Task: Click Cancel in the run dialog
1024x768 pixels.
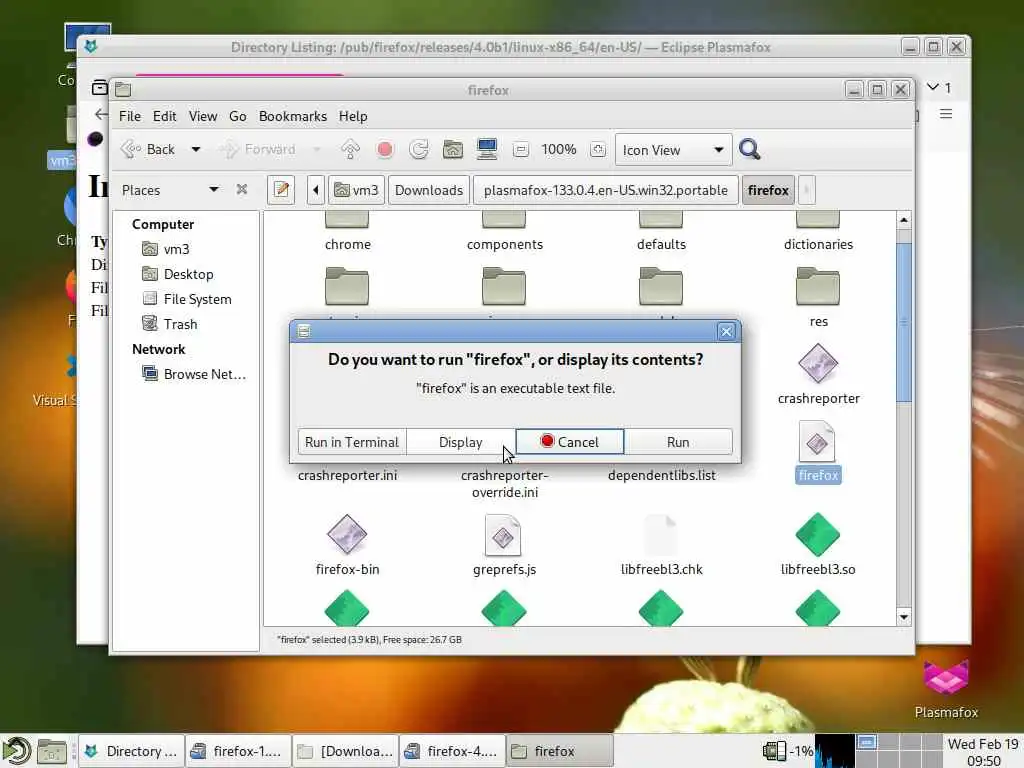Action: click(569, 442)
